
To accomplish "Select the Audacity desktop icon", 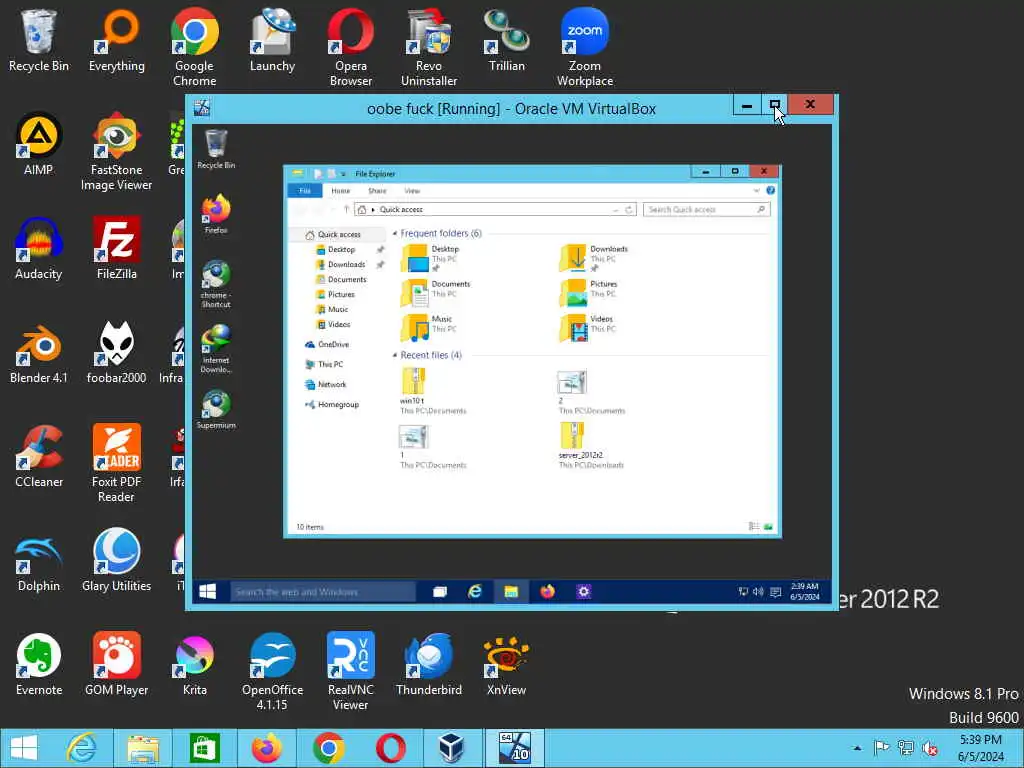I will point(39,249).
